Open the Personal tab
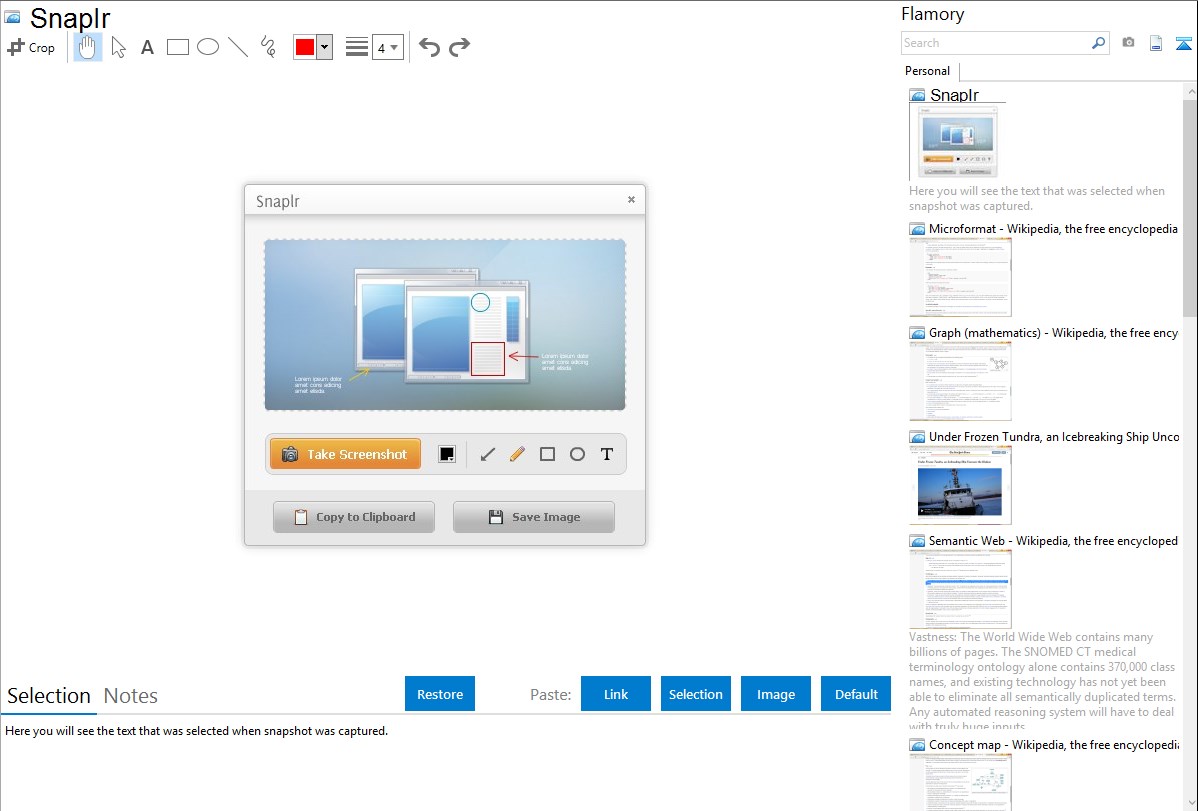The image size is (1198, 811). point(928,71)
